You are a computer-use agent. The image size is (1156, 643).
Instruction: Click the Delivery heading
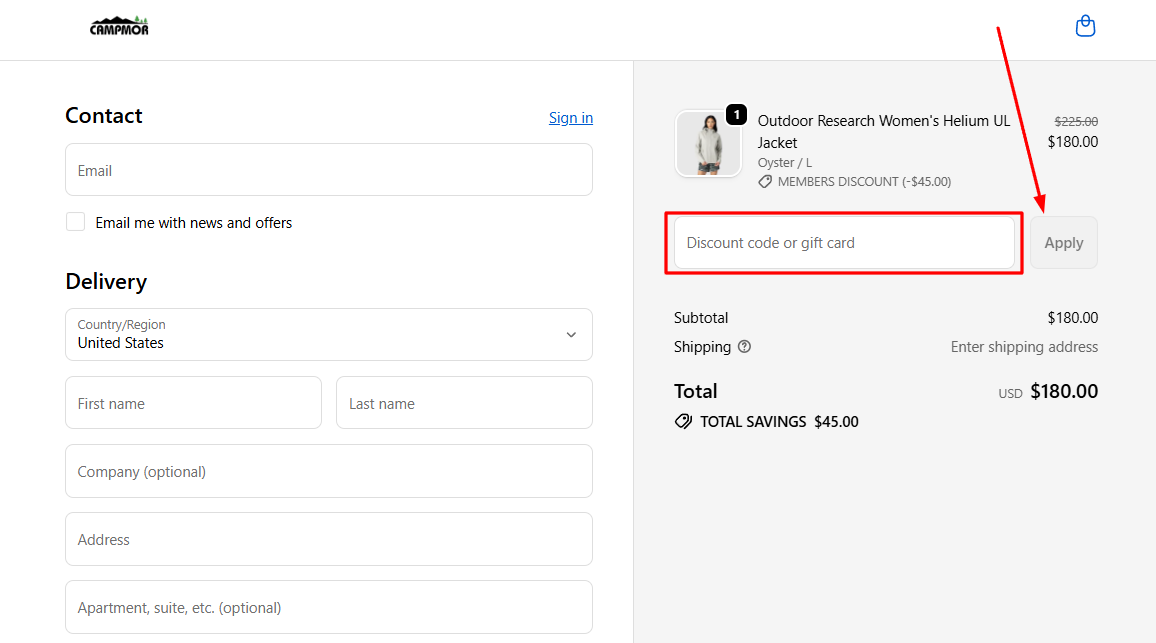[x=106, y=282]
